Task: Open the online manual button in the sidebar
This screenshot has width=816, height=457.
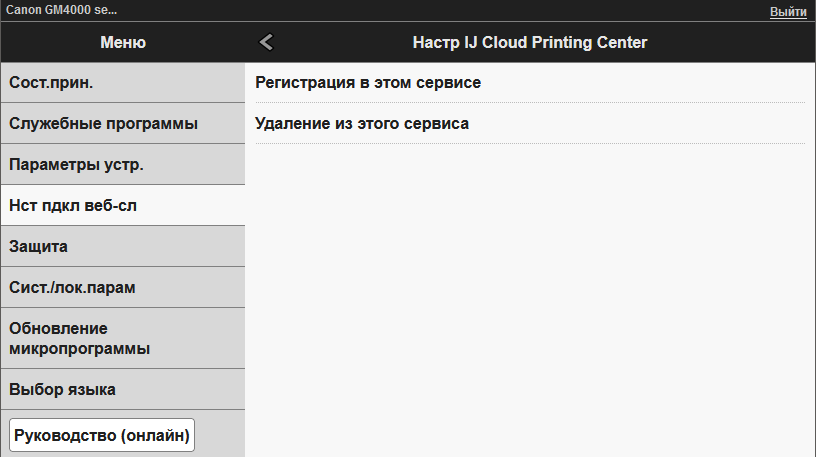Action: (x=101, y=435)
